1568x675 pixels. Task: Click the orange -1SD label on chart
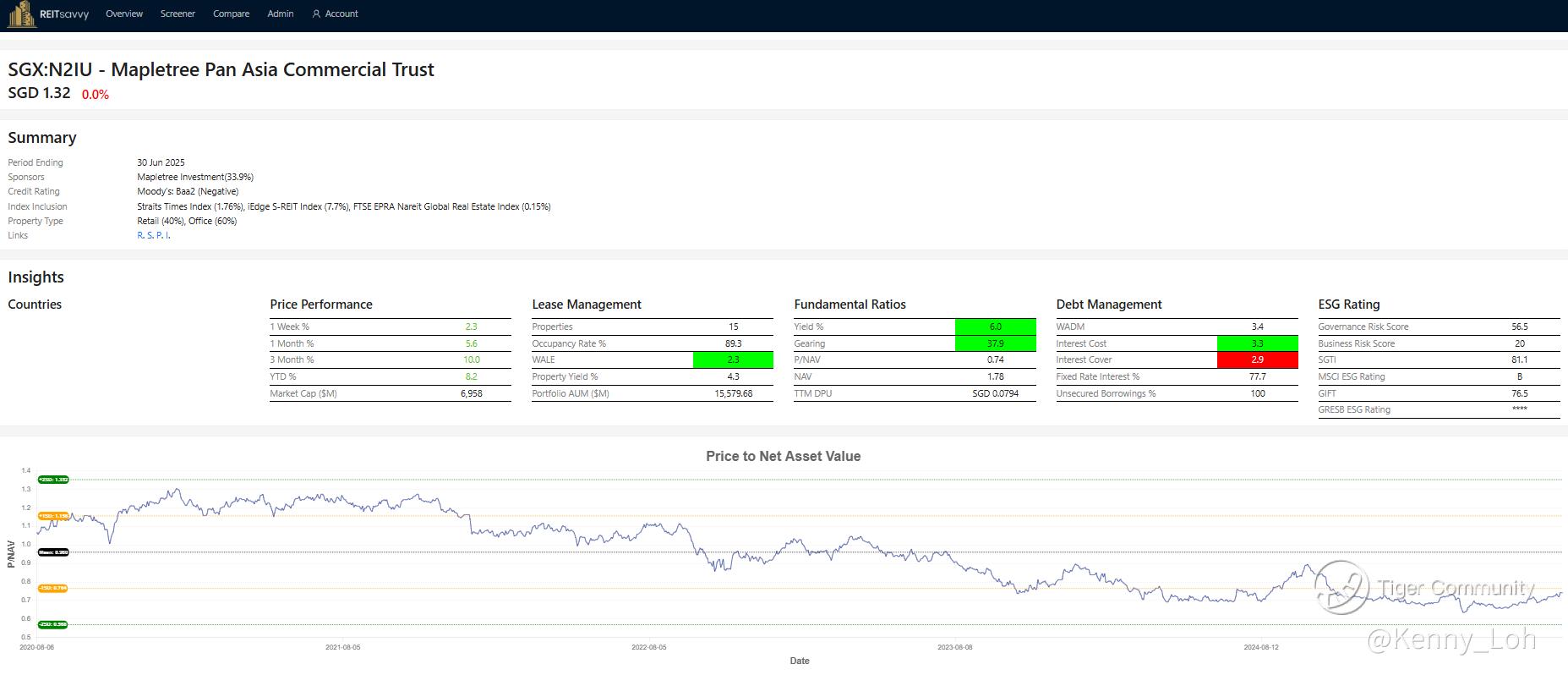tap(53, 588)
